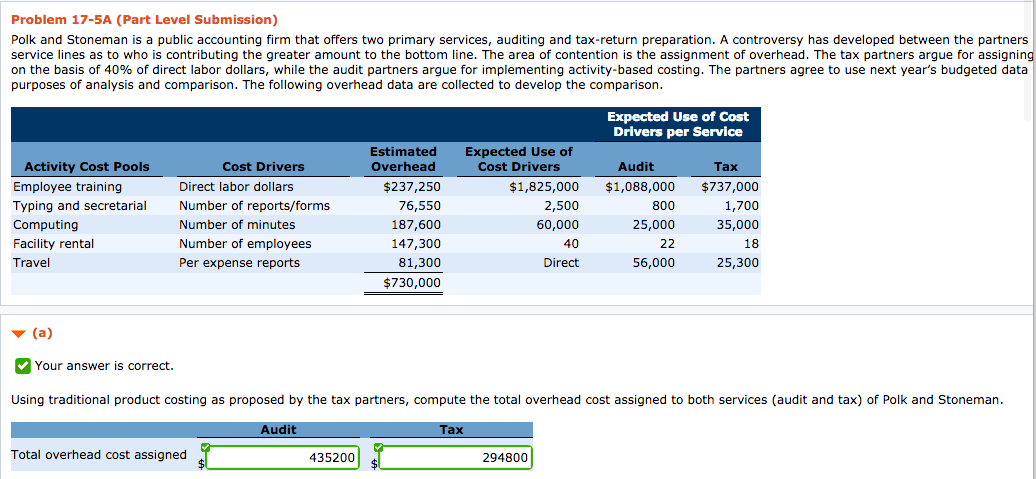This screenshot has width=1036, height=479.
Task: Click the $1,825,000 expected use value
Action: pyautogui.click(x=544, y=187)
